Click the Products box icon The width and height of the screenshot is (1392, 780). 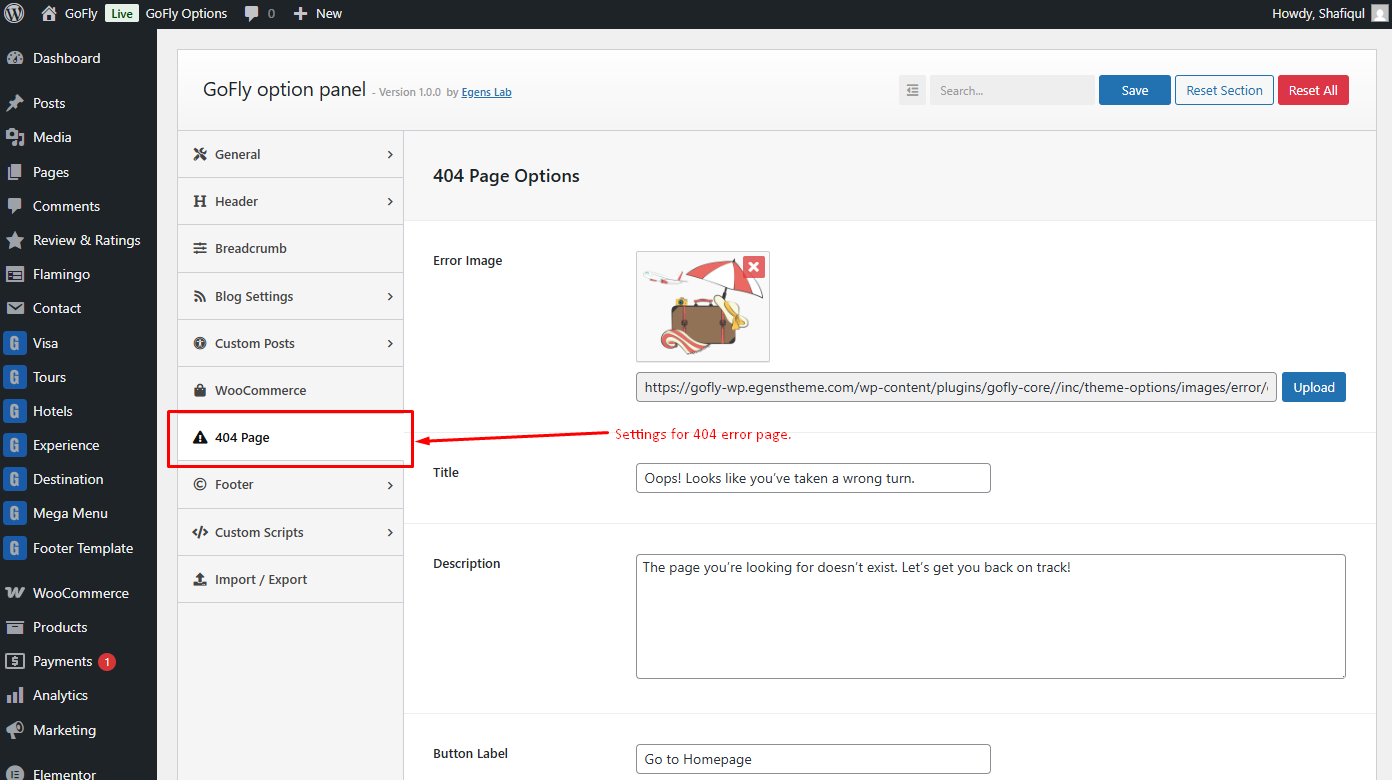(15, 627)
